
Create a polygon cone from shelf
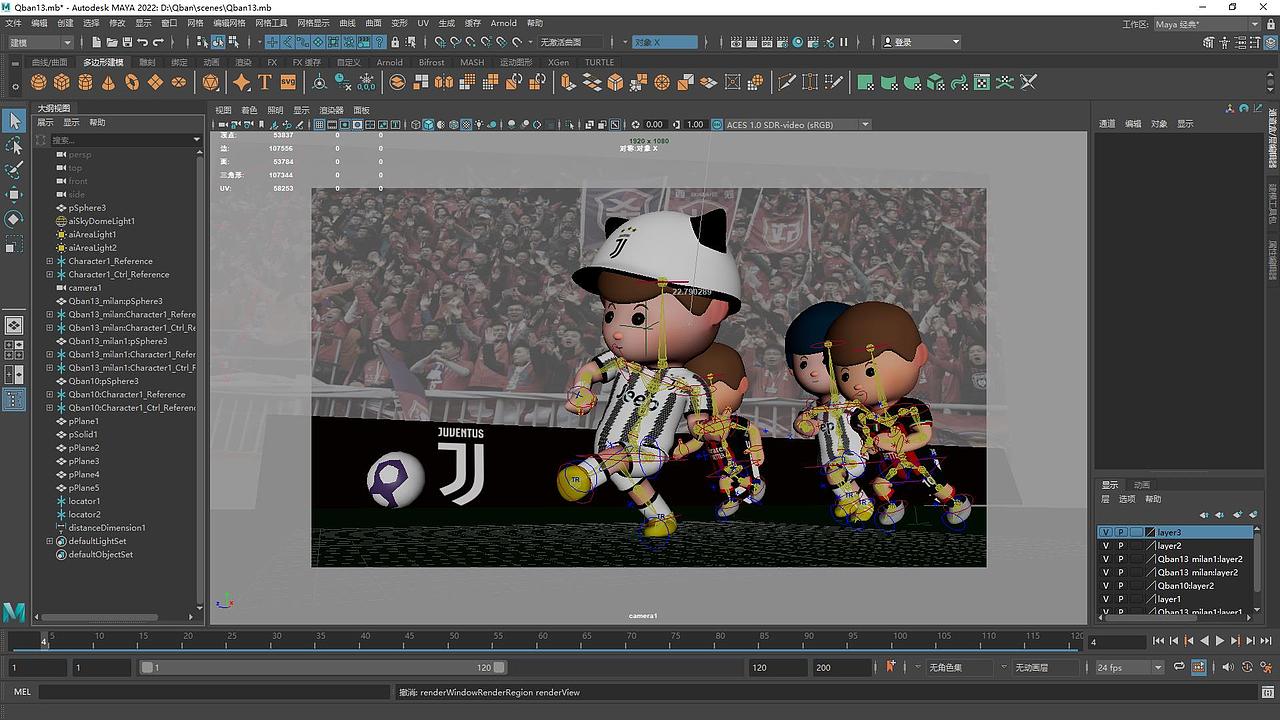click(x=108, y=82)
